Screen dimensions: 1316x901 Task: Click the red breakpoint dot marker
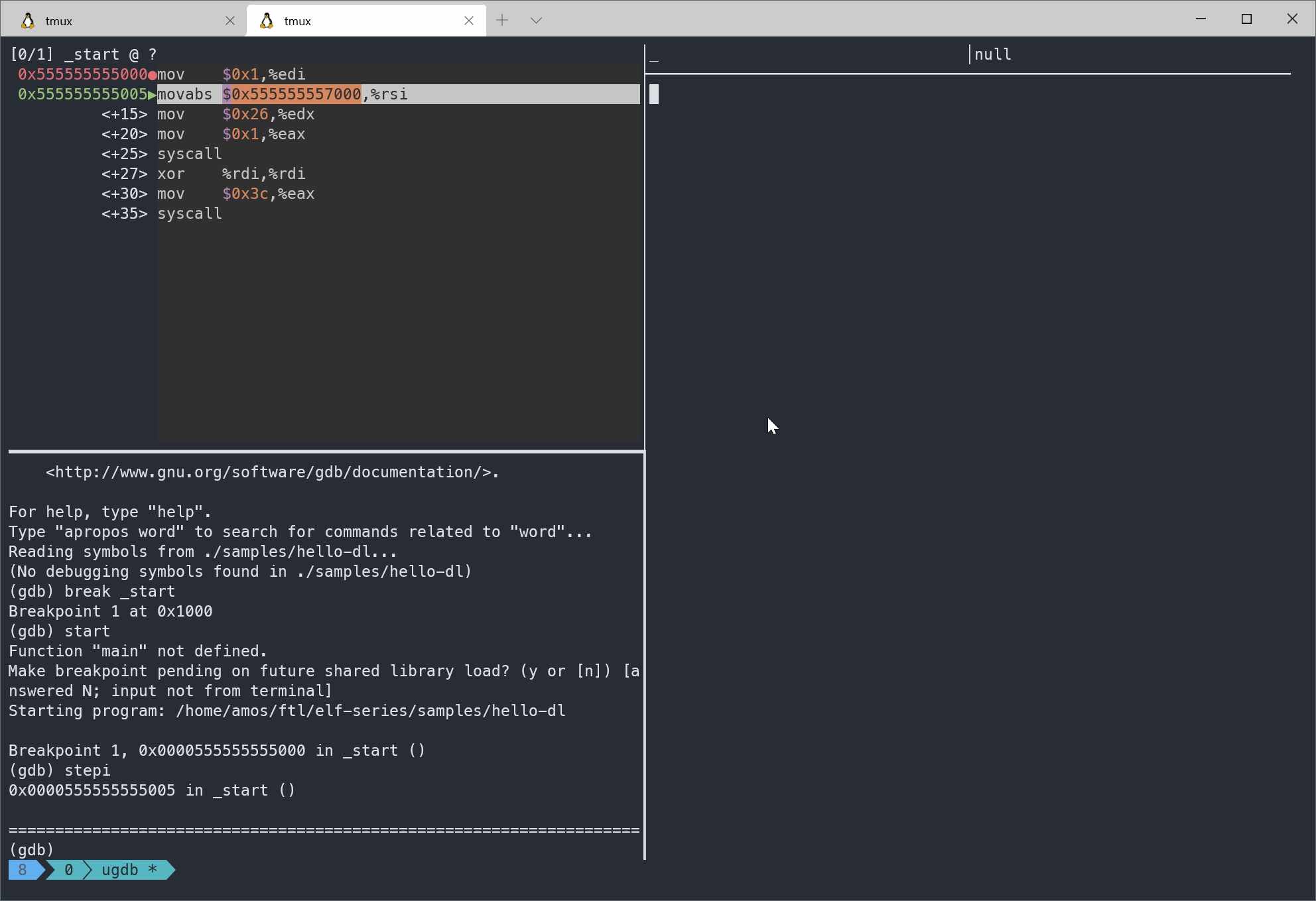(x=153, y=75)
